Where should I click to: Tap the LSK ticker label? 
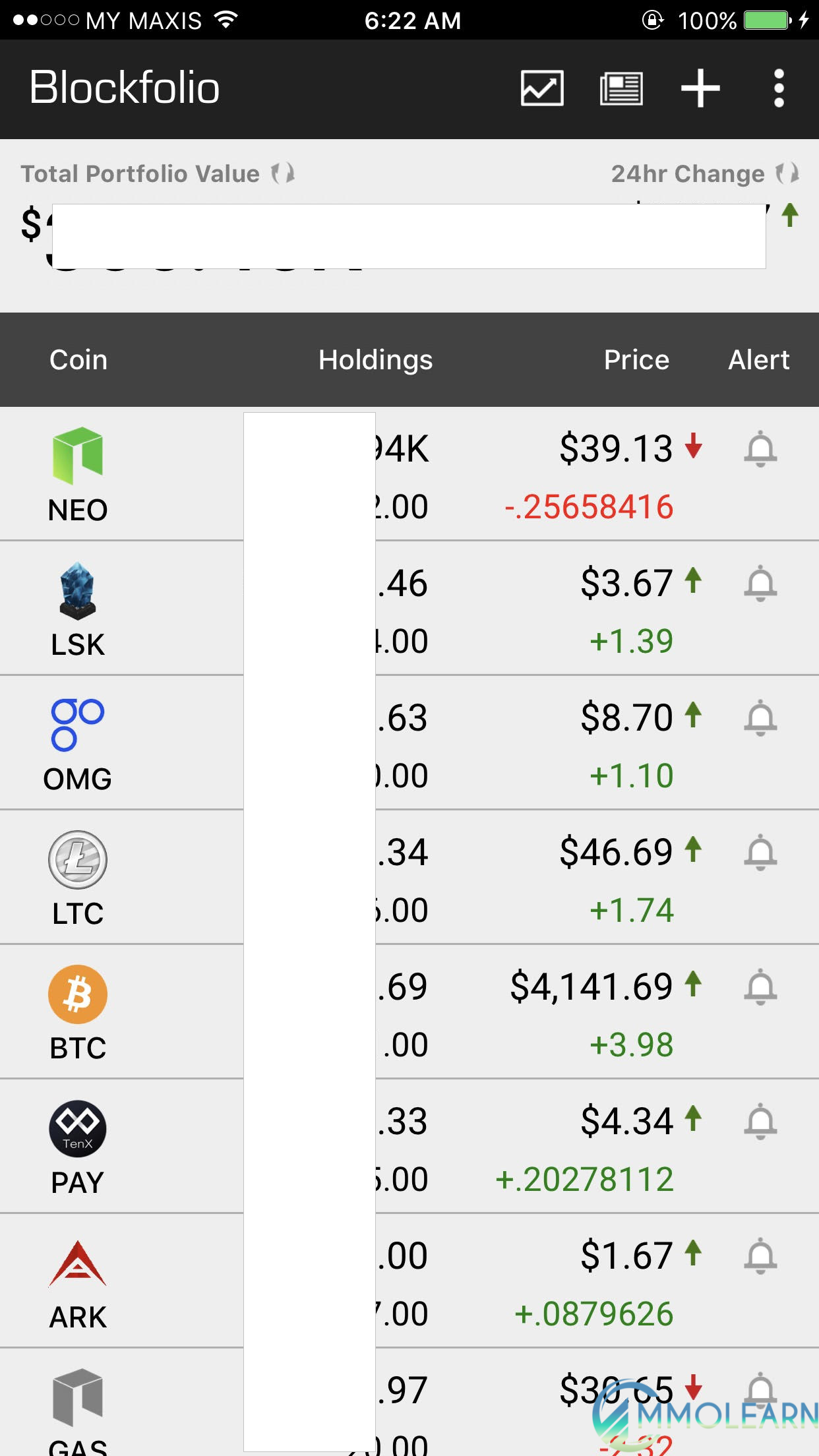coord(78,645)
